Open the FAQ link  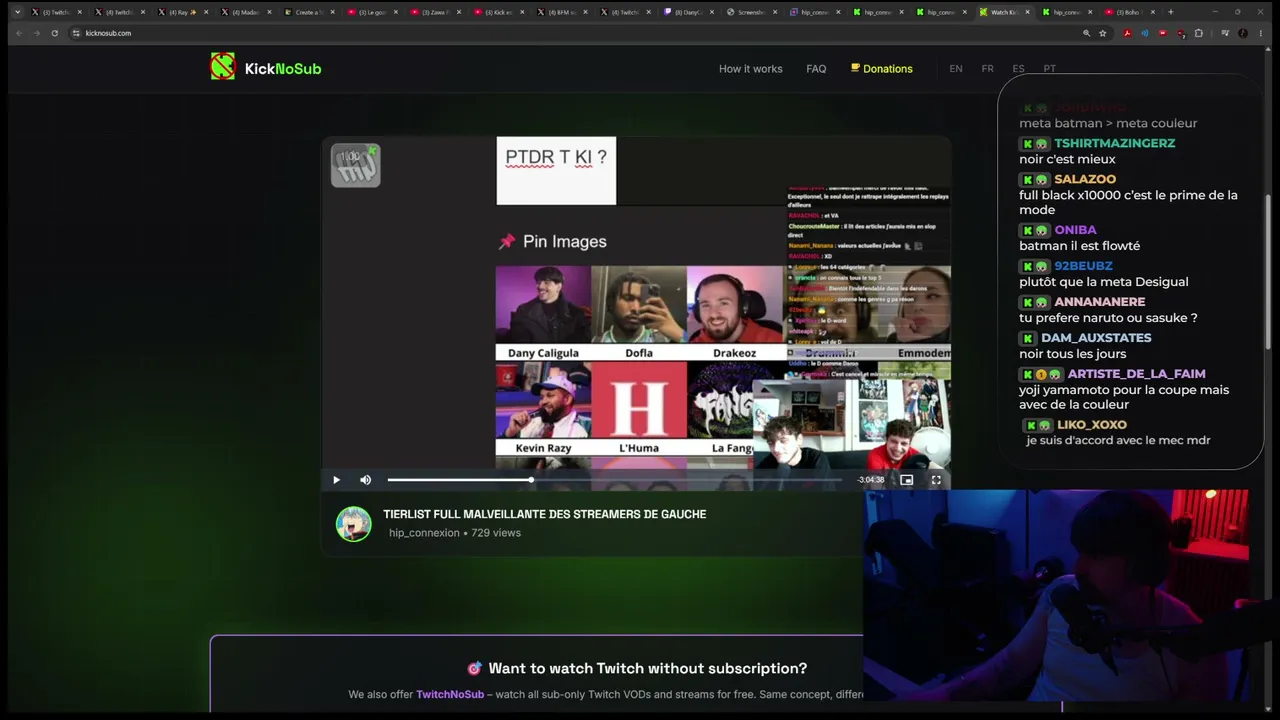[x=816, y=69]
